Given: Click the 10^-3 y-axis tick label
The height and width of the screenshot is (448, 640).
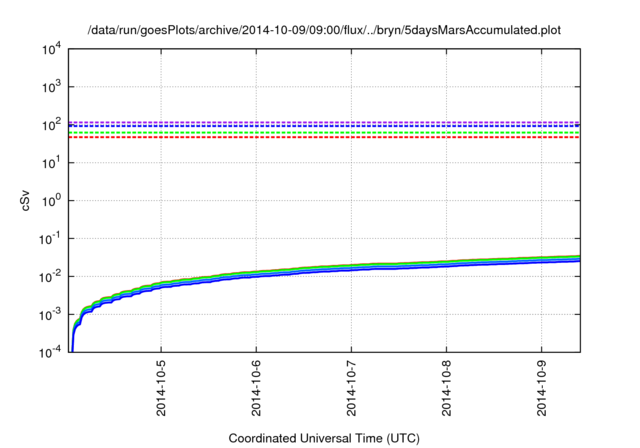Looking at the screenshot, I should (51, 315).
